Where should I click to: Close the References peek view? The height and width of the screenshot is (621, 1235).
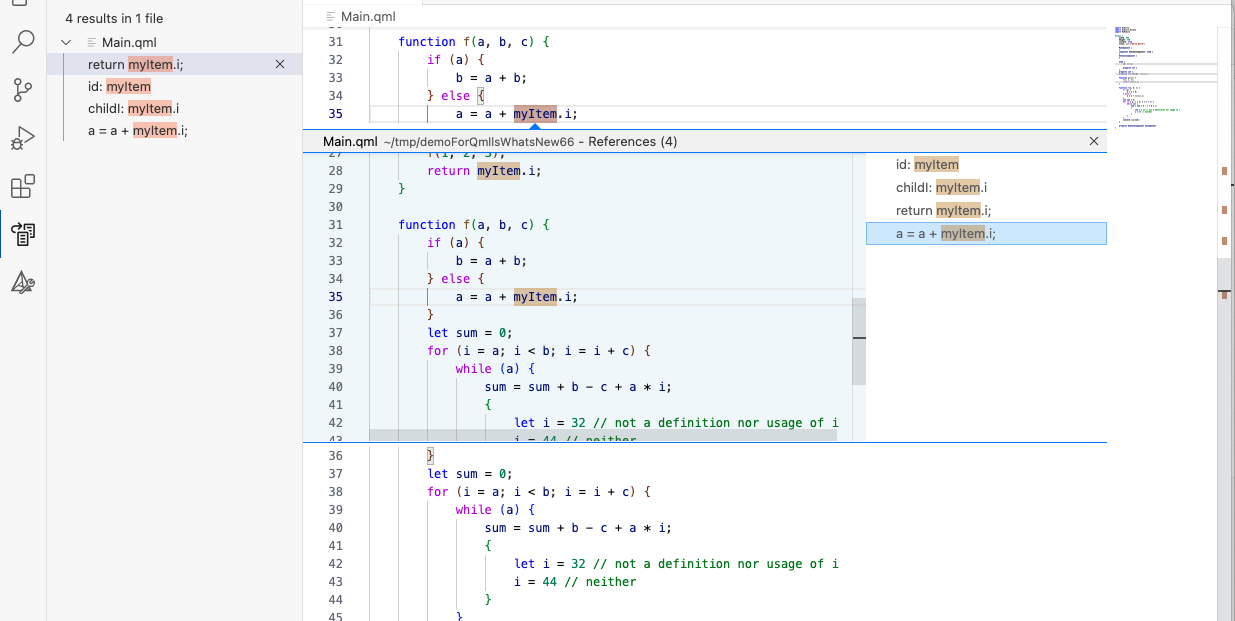pyautogui.click(x=1093, y=142)
